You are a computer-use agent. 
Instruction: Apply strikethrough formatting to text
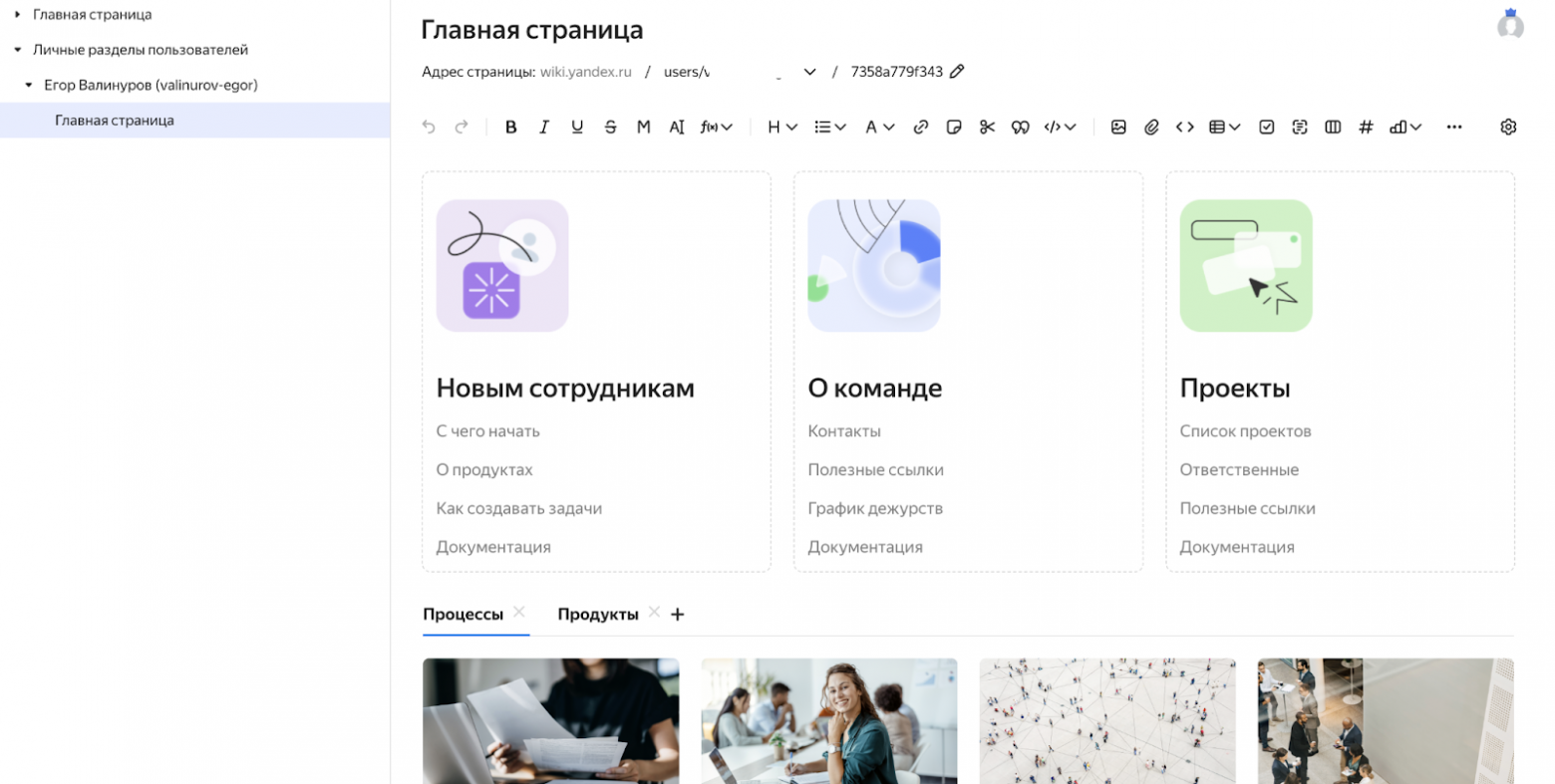[611, 127]
